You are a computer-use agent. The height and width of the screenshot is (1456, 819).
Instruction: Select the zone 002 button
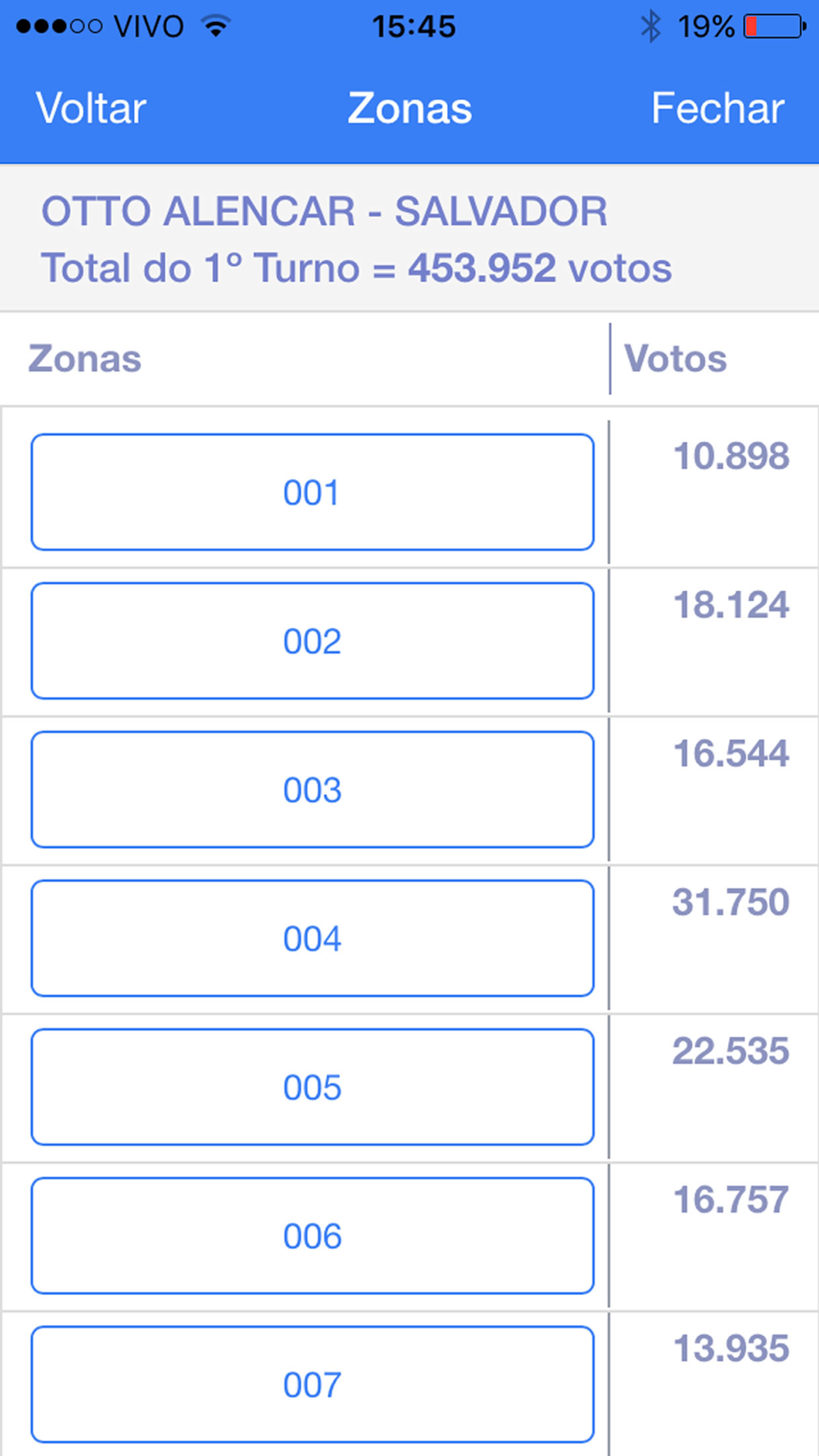[312, 641]
